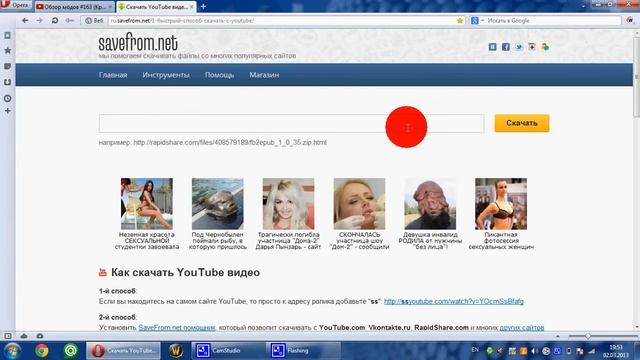
Task: Click the Opera Turbo status icon
Action: coord(40,336)
